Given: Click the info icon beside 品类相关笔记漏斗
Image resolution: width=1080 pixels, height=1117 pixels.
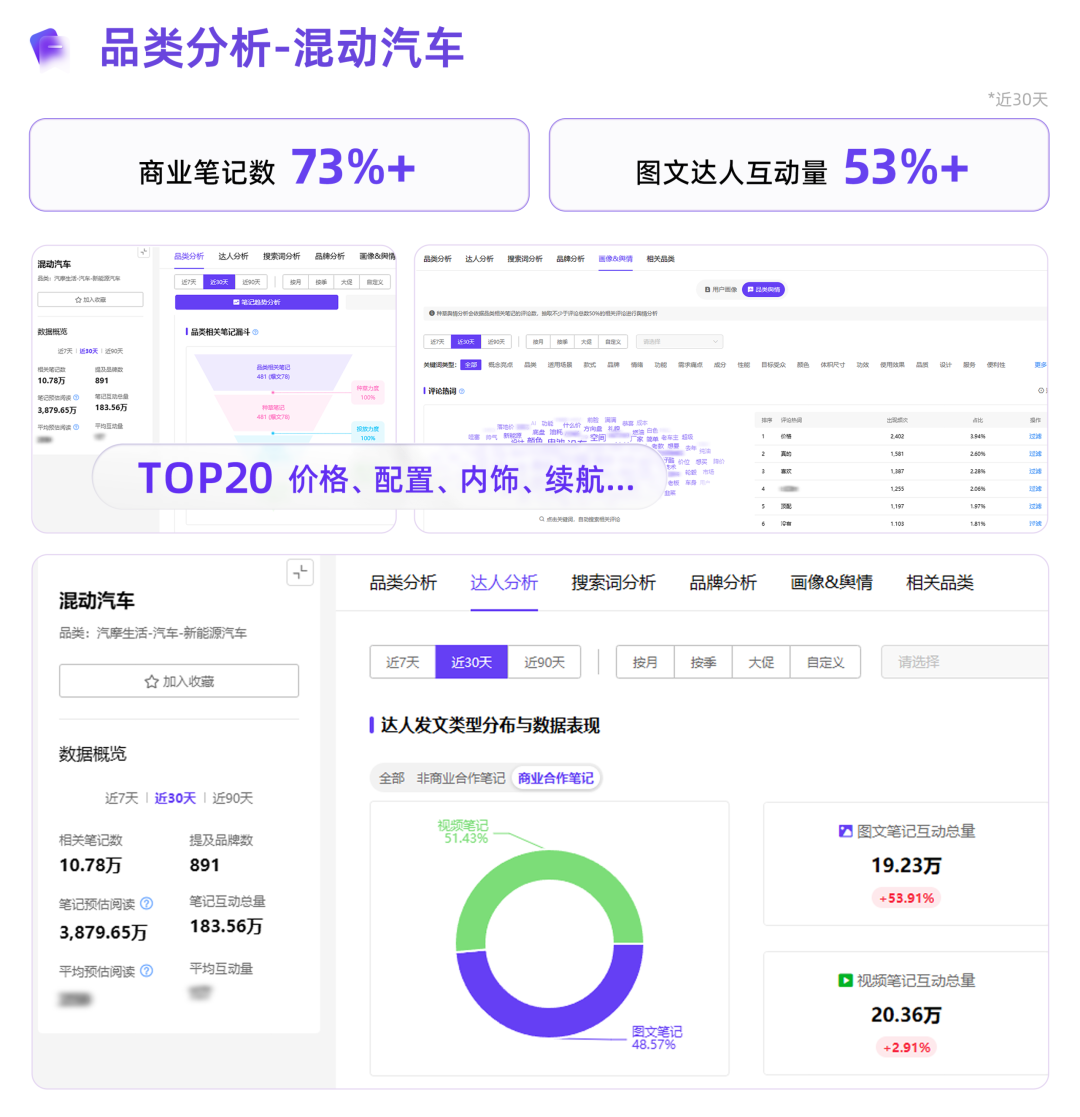Looking at the screenshot, I should pos(256,332).
